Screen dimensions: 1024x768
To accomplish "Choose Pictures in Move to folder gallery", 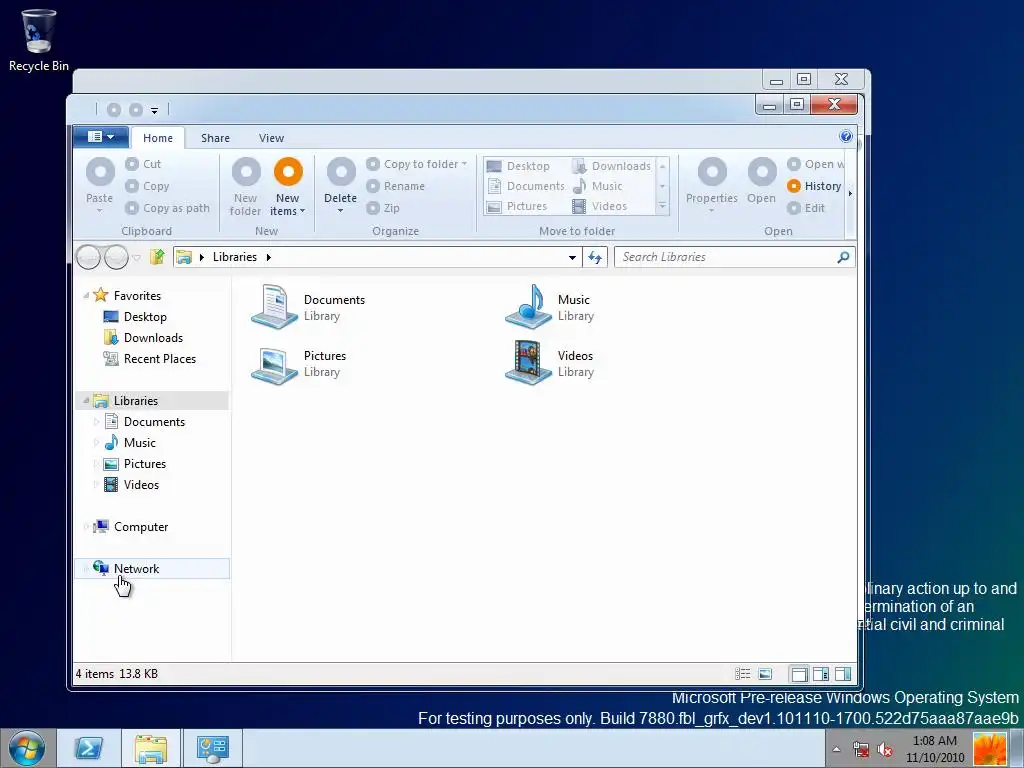I will point(517,206).
